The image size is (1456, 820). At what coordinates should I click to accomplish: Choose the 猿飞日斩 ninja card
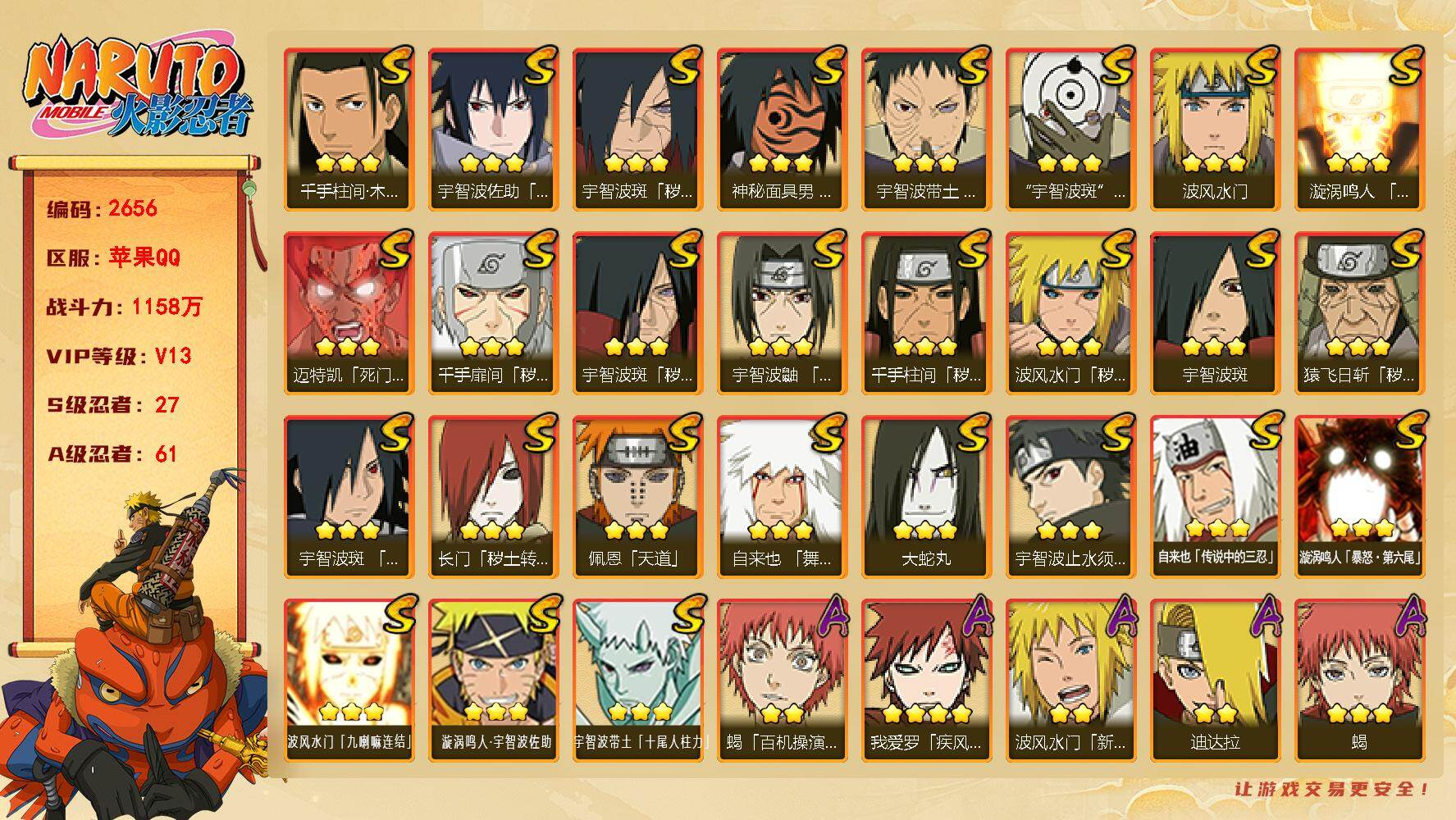point(1359,313)
